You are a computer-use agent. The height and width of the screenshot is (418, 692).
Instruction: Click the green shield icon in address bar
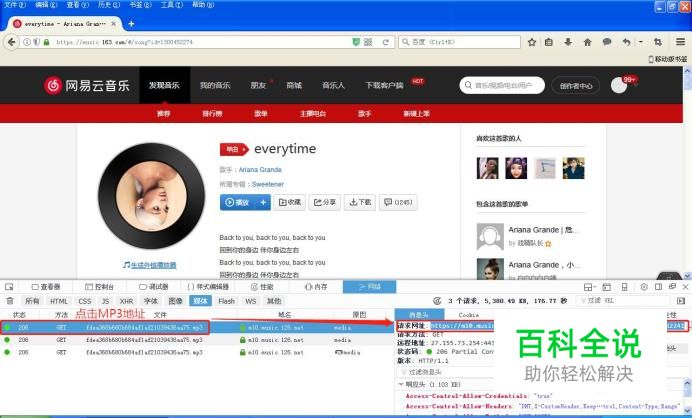(x=356, y=42)
